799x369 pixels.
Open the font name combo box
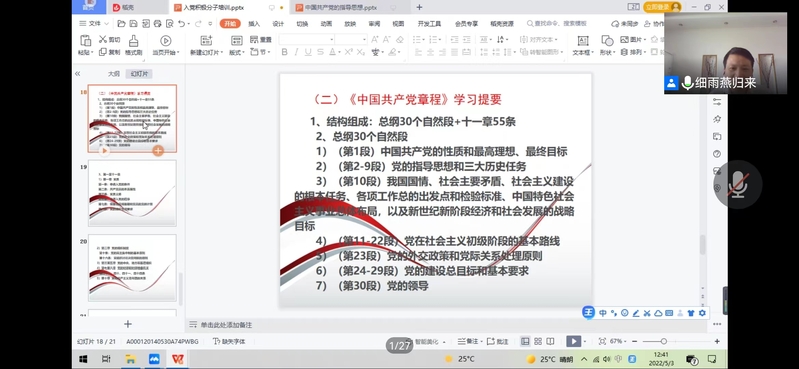307,39
